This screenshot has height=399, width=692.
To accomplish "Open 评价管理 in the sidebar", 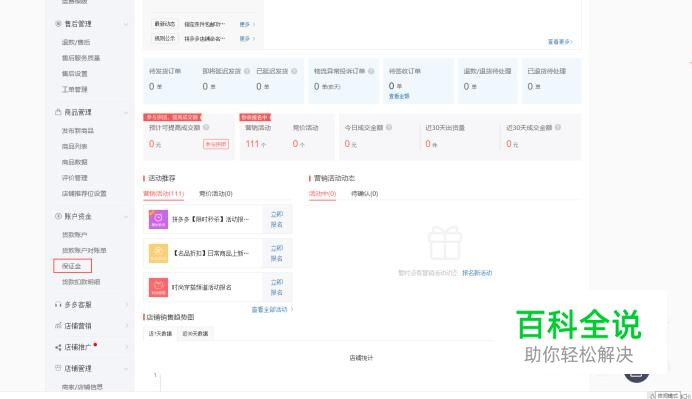I will [x=75, y=178].
